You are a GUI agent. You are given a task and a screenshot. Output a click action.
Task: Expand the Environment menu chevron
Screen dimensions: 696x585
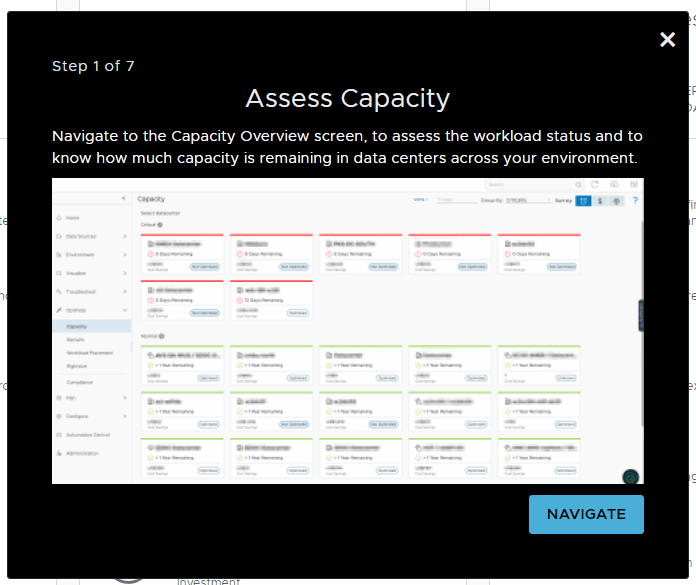(x=125, y=255)
